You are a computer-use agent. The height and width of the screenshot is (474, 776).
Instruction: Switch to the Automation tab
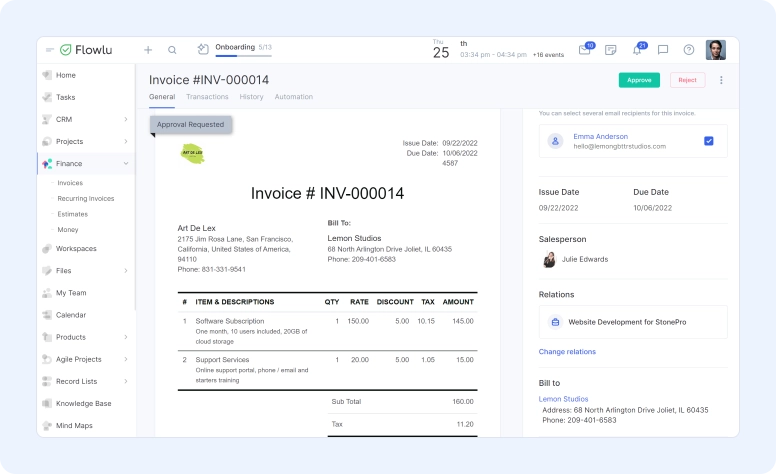pos(294,97)
